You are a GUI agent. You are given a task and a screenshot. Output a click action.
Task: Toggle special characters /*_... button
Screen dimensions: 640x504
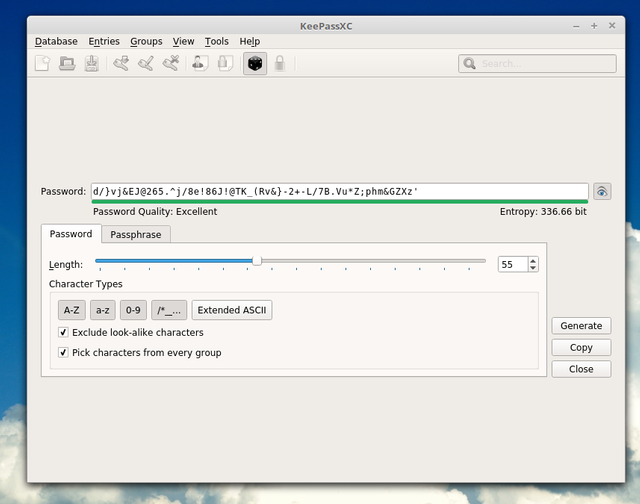point(169,310)
